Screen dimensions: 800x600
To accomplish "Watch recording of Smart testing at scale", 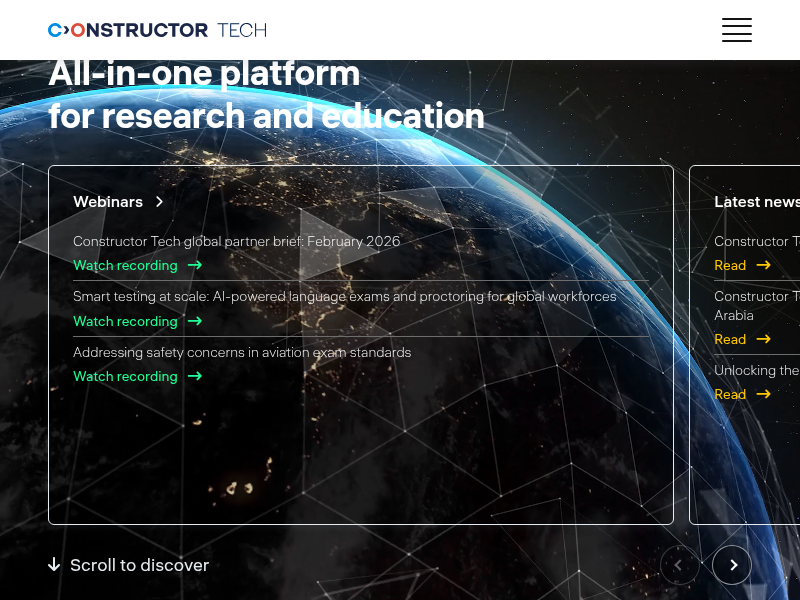I will pyautogui.click(x=125, y=321).
